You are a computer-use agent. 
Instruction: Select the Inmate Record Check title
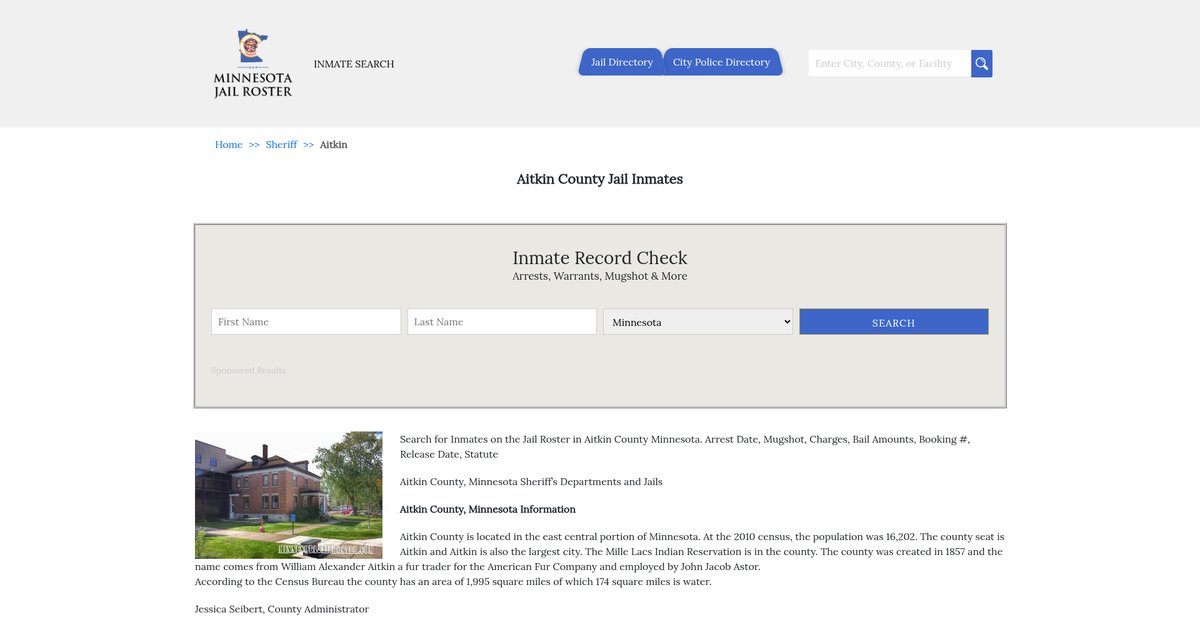pyautogui.click(x=600, y=258)
